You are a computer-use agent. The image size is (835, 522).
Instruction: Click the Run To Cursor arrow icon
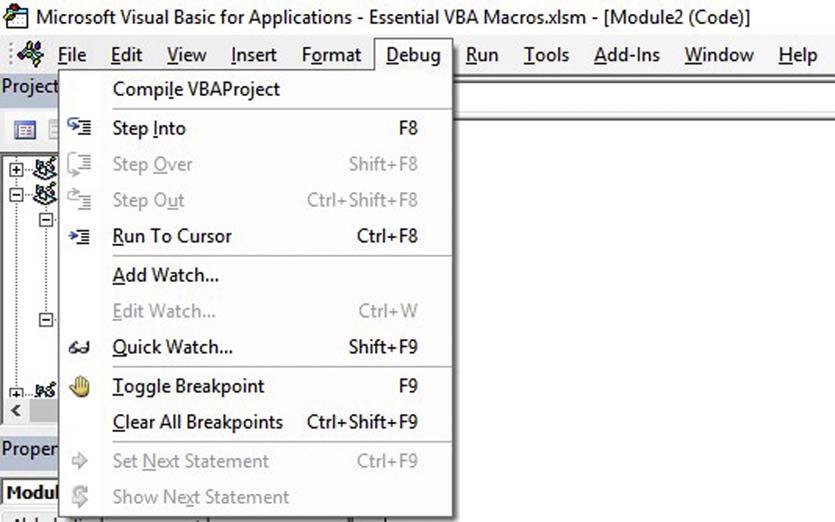coord(79,236)
